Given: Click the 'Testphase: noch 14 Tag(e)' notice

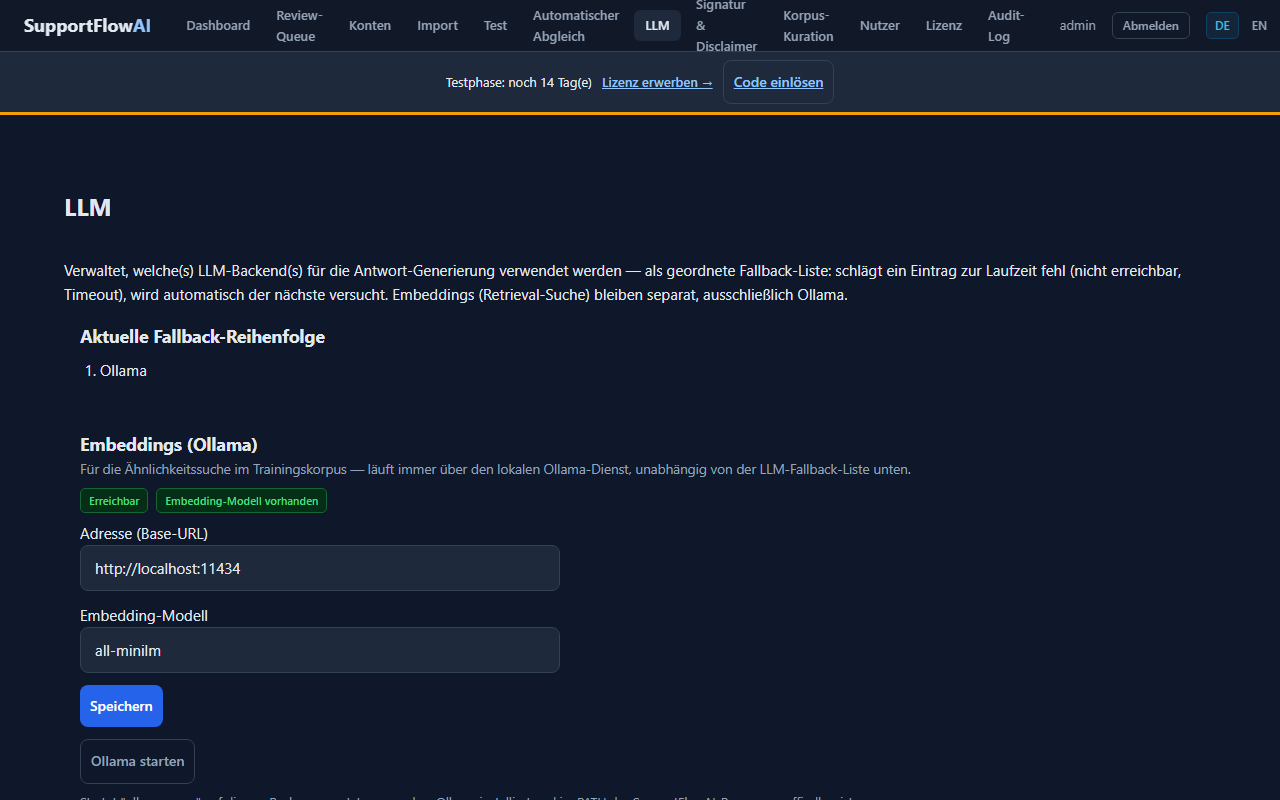Looking at the screenshot, I should coord(519,83).
